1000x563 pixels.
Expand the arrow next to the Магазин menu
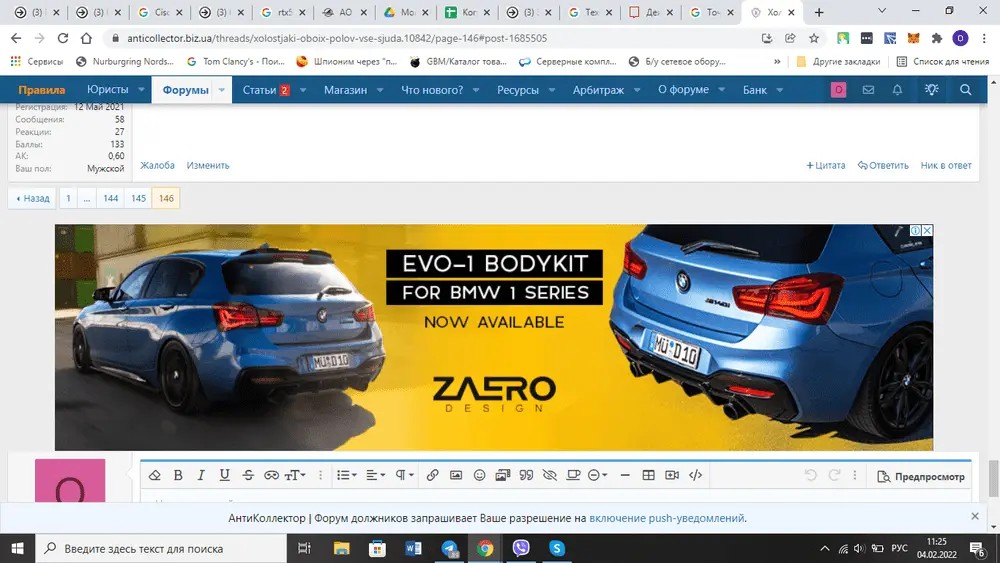click(x=383, y=90)
